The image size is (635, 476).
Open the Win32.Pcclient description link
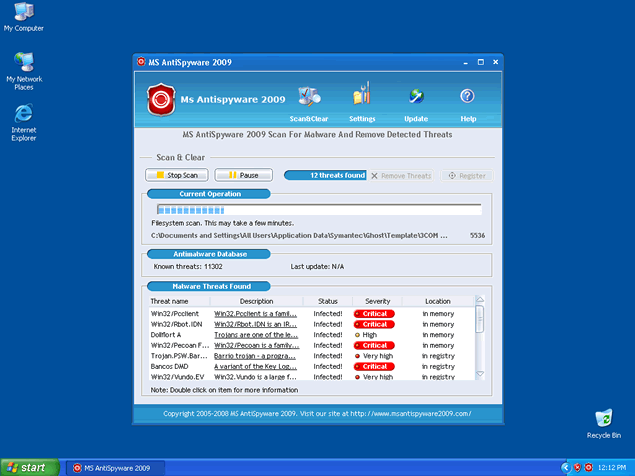tap(256, 313)
